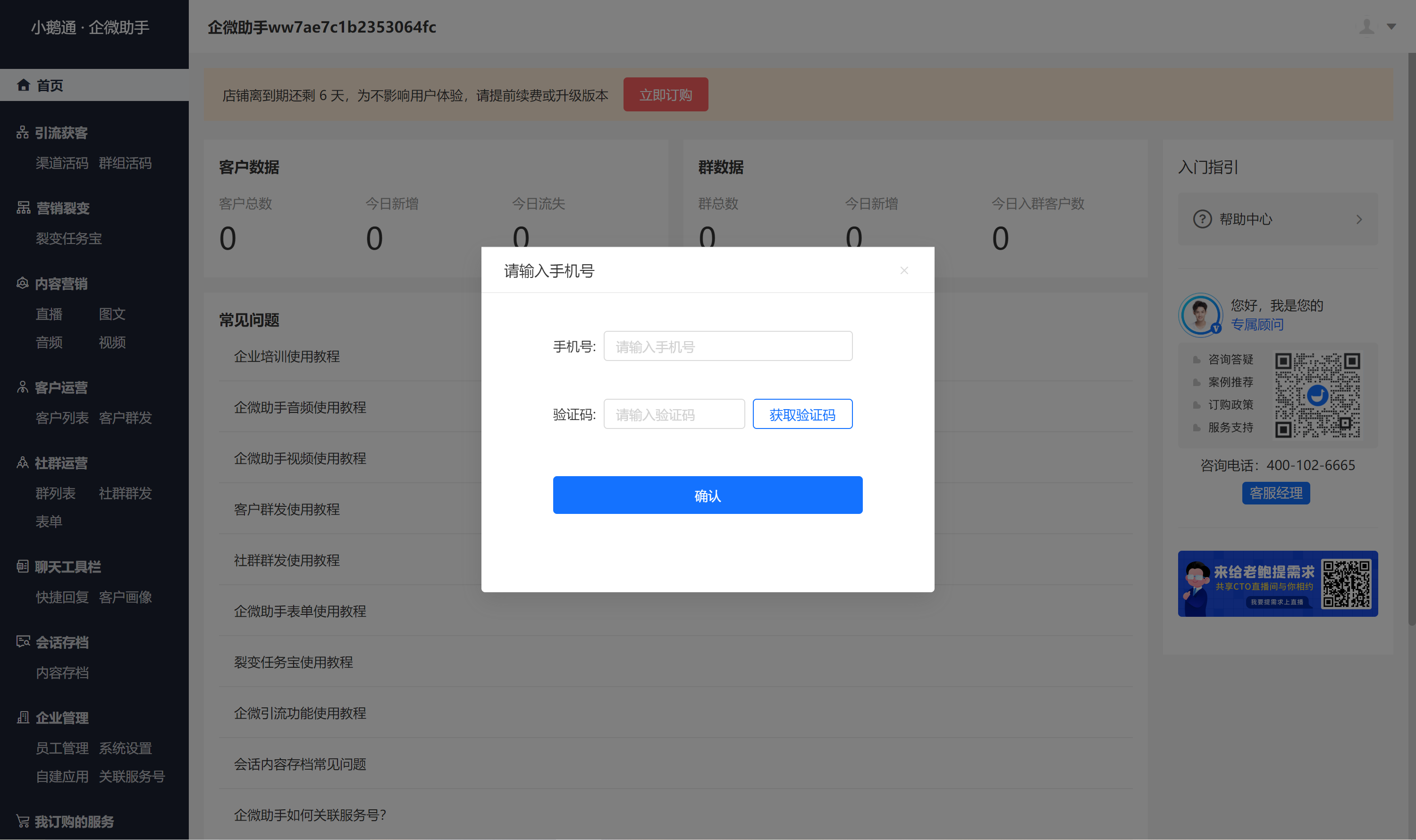This screenshot has width=1416, height=840.
Task: Focus the 验证码 input field
Action: pos(674,414)
